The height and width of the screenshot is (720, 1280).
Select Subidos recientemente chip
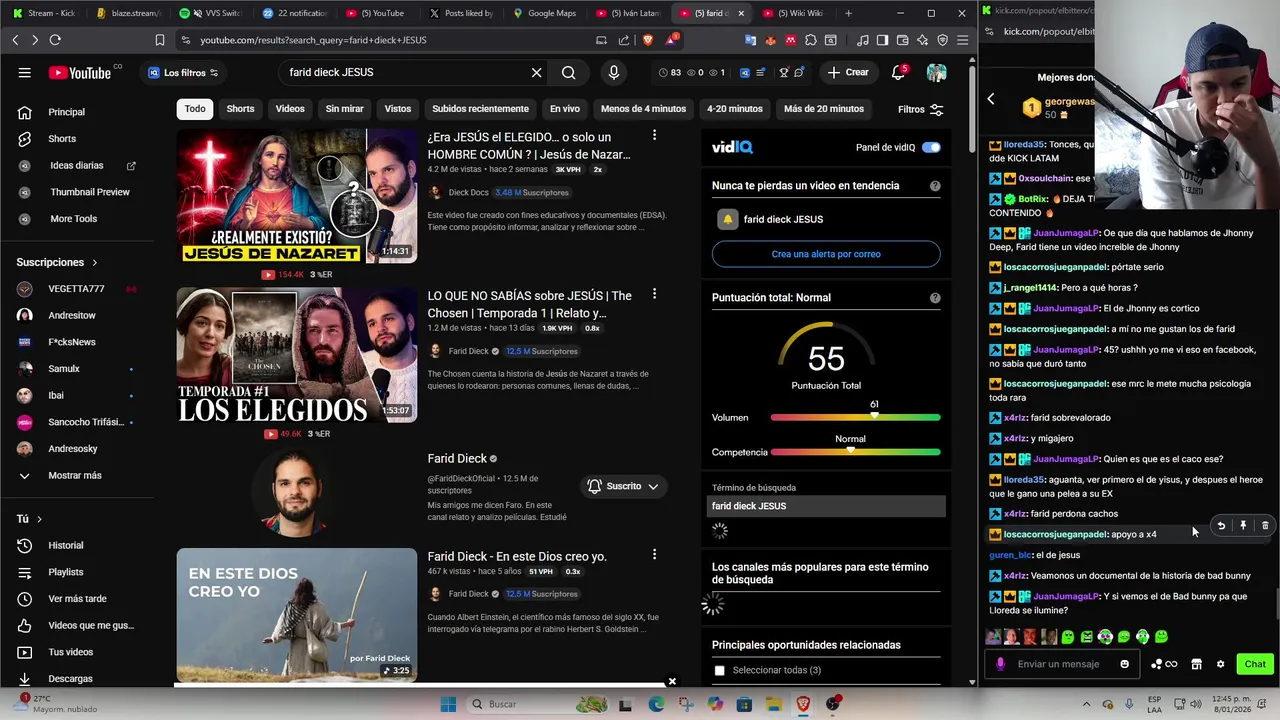click(480, 109)
